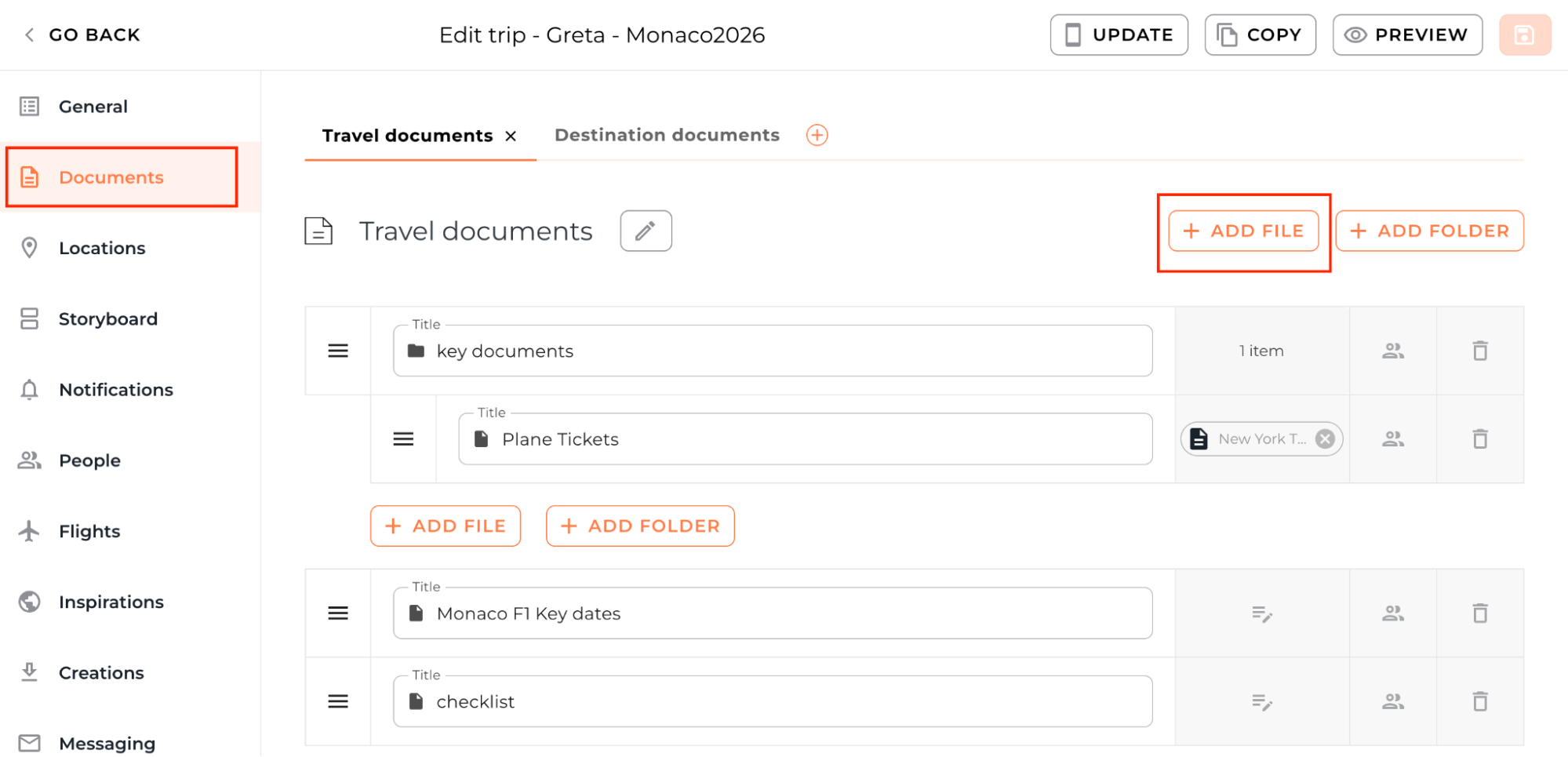Click the orange save icon button

1524,35
